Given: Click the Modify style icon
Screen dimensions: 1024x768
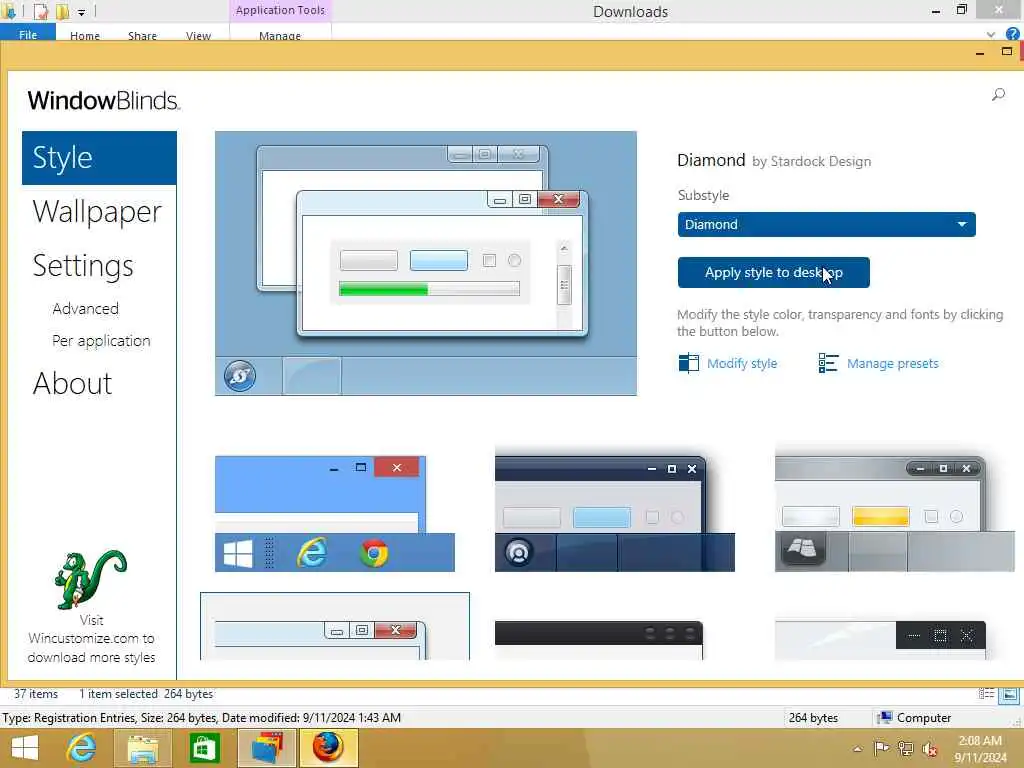Looking at the screenshot, I should coord(688,362).
